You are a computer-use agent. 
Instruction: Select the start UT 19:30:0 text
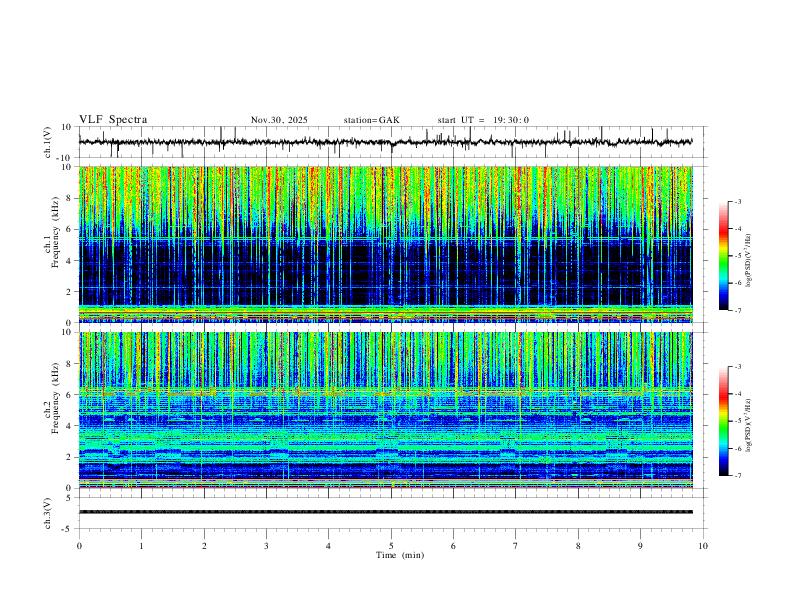click(x=483, y=120)
